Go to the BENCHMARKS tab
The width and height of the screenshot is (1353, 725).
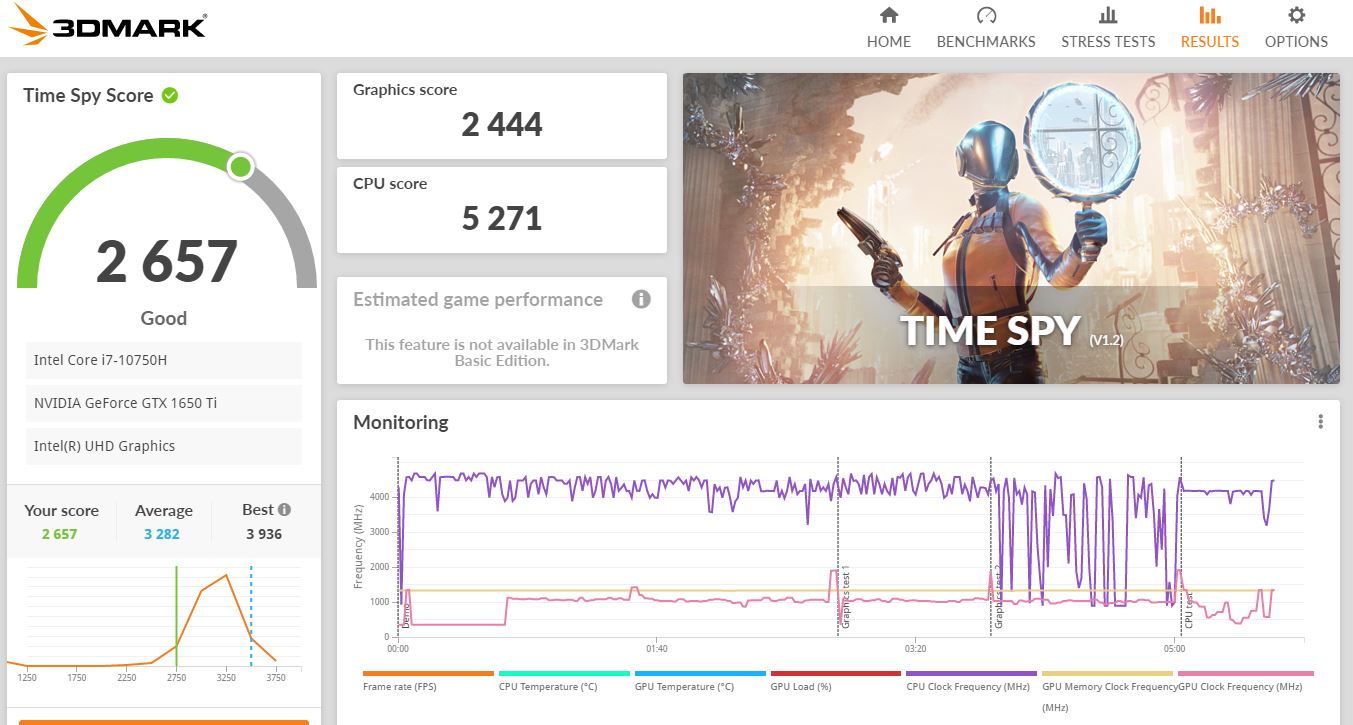(x=986, y=28)
